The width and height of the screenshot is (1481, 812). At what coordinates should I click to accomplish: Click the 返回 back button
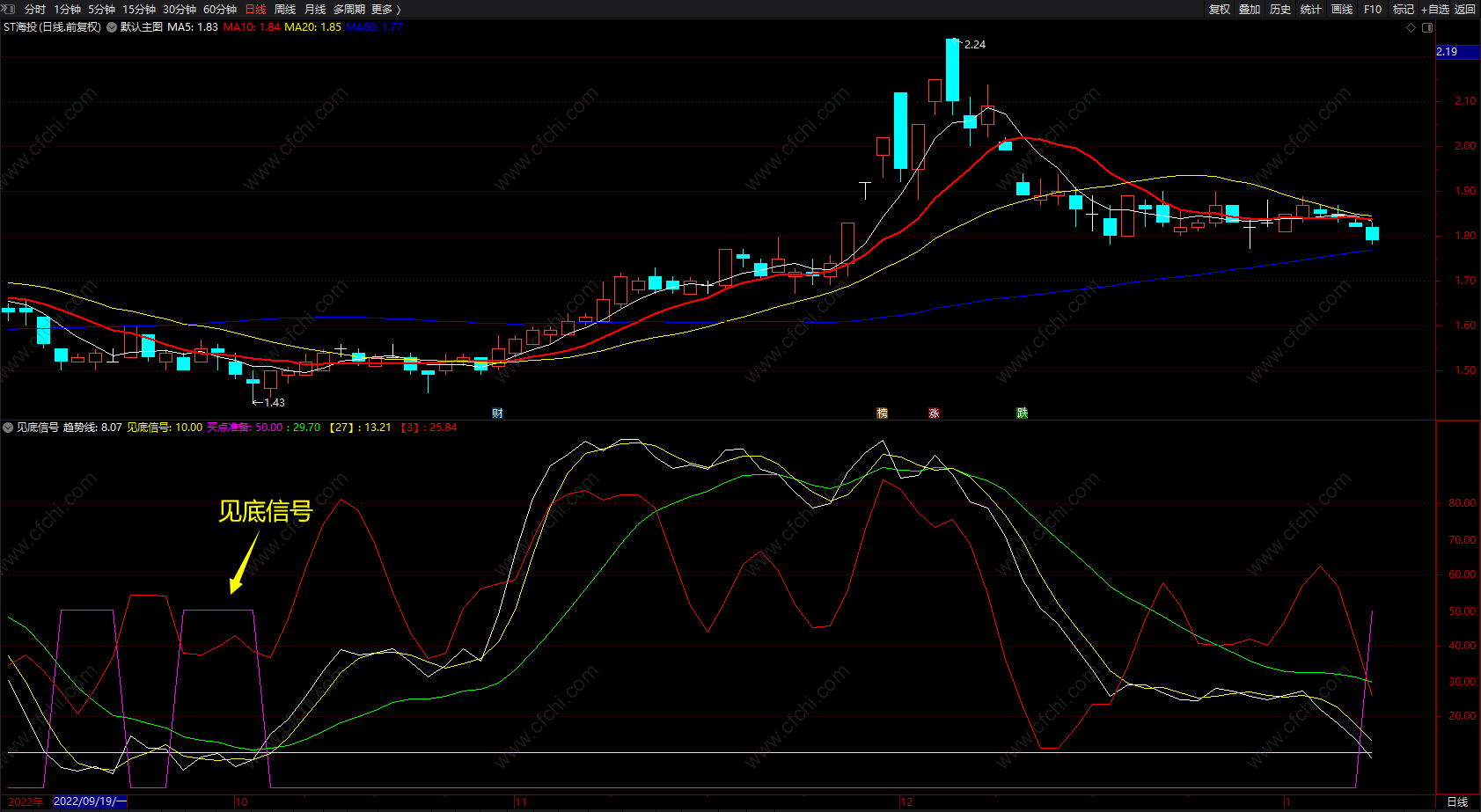pos(1465,9)
